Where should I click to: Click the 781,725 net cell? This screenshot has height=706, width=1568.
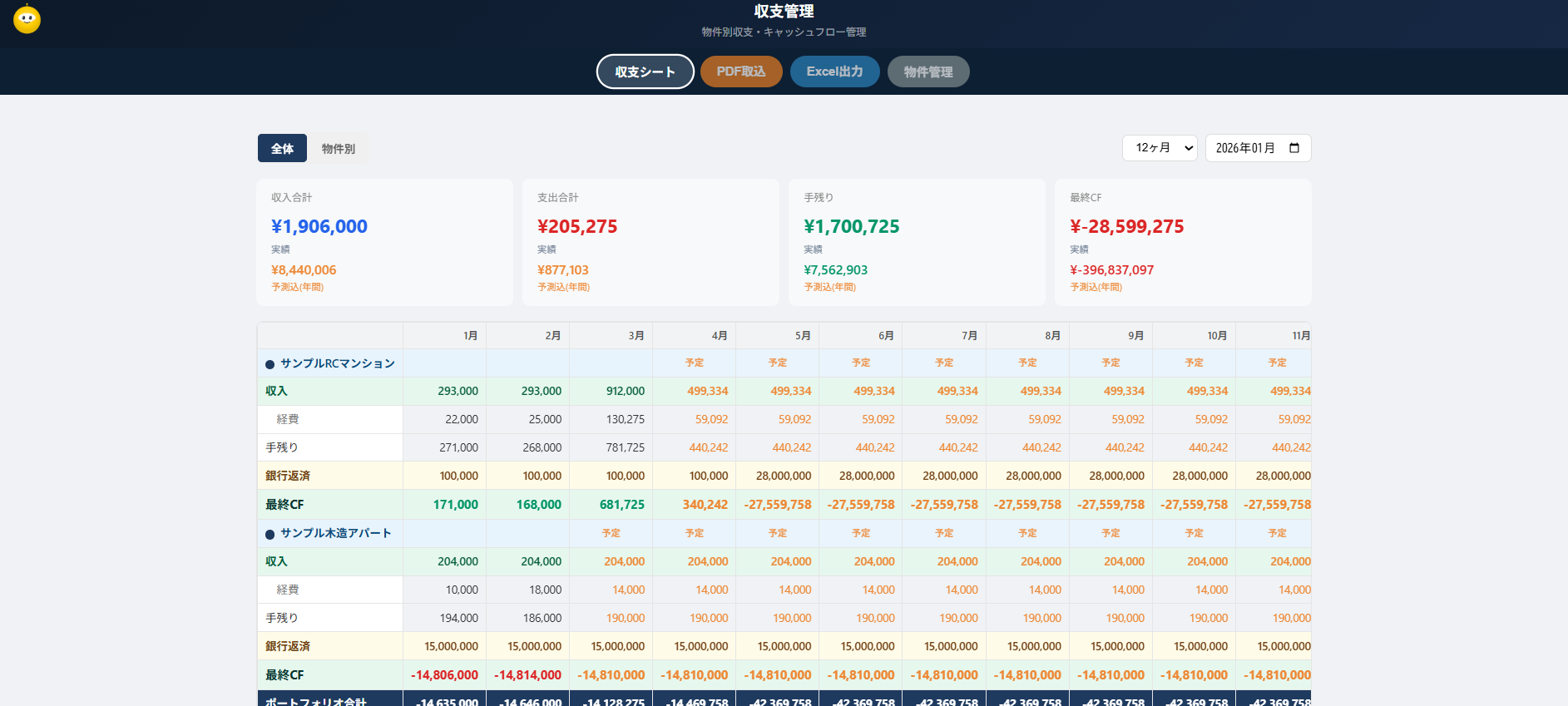pos(611,447)
